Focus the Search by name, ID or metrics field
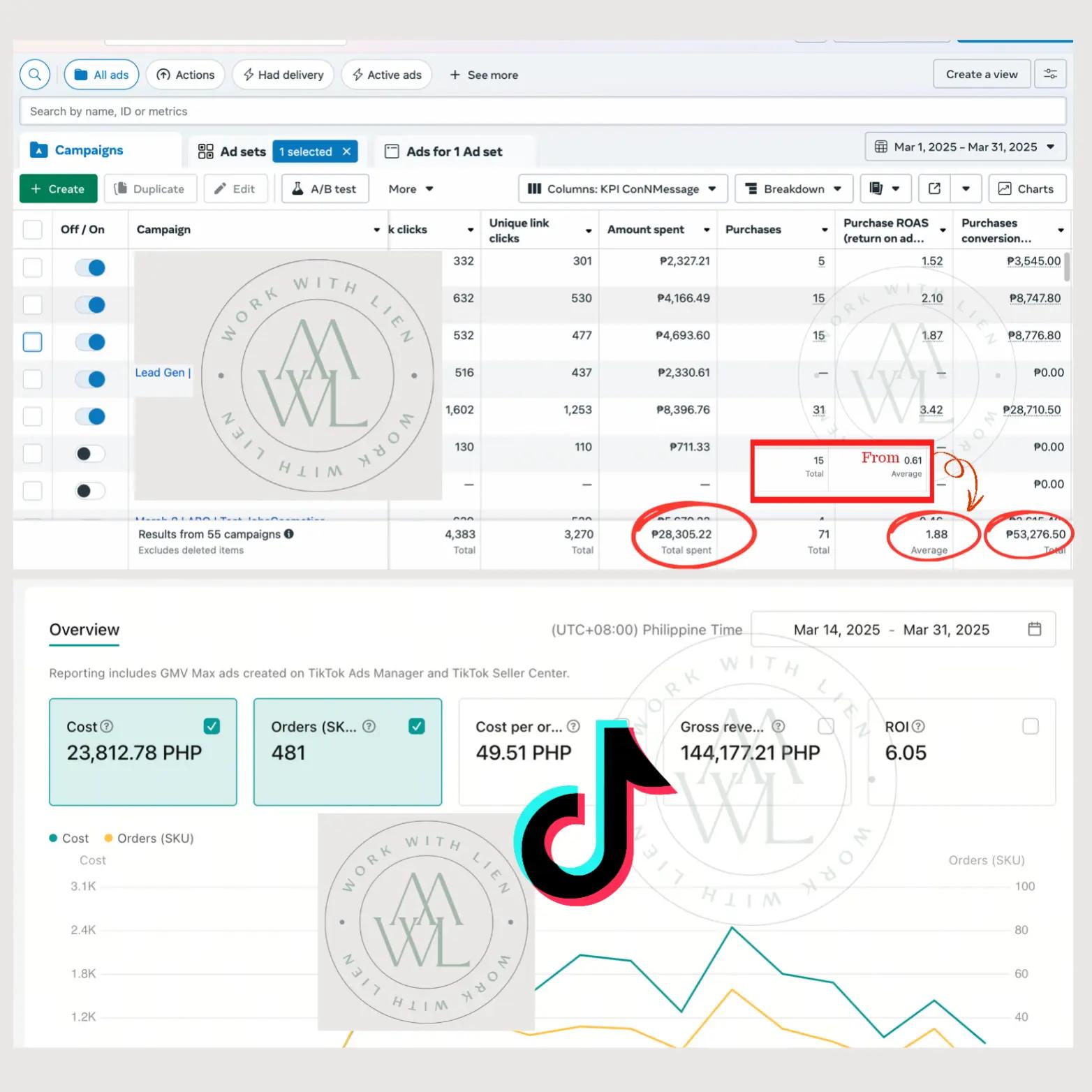This screenshot has height=1092, width=1092. (543, 111)
